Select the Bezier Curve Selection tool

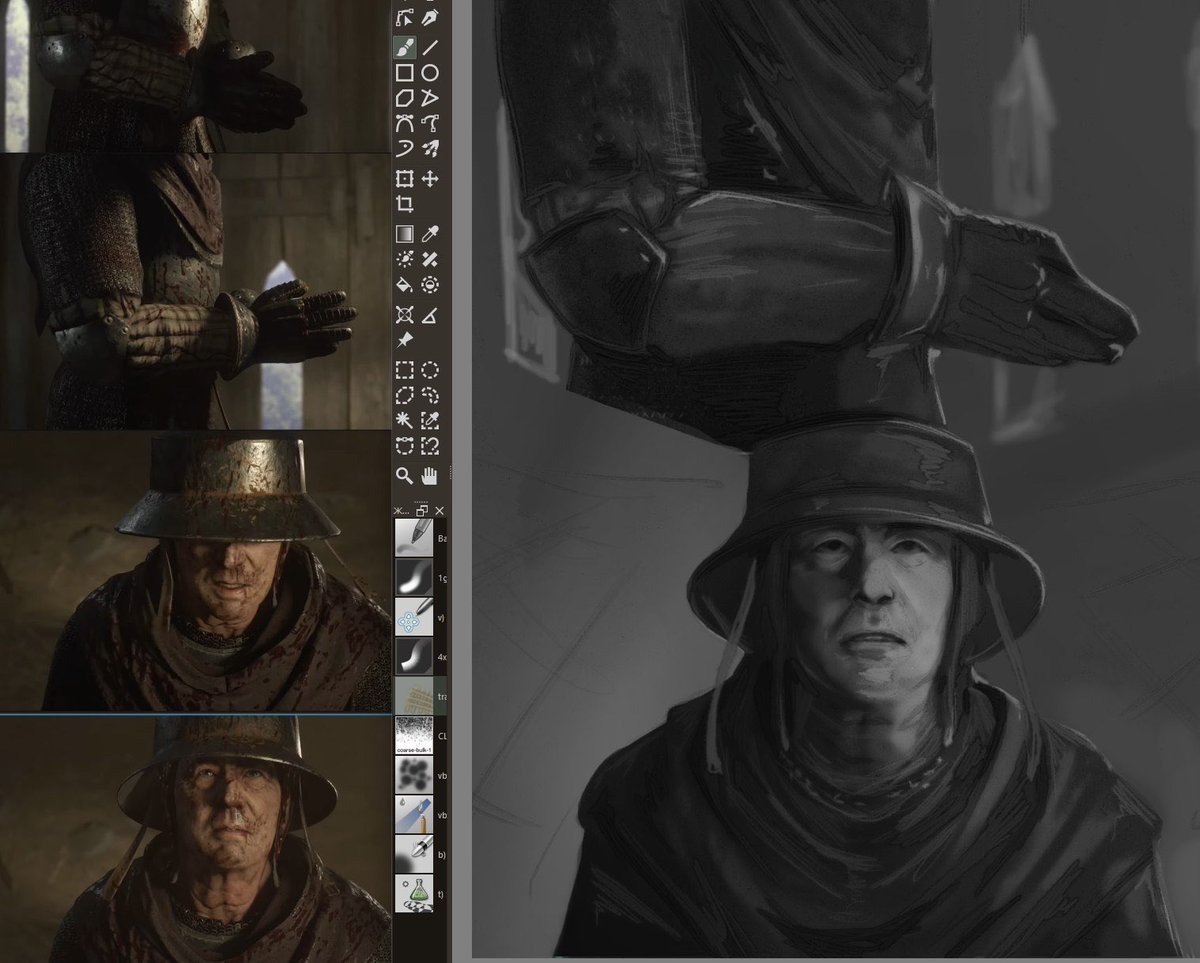(x=405, y=445)
